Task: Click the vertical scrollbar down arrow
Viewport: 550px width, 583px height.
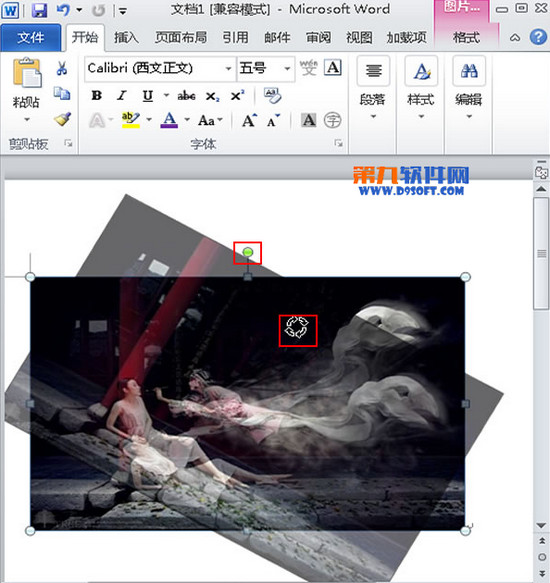Action: [541, 526]
